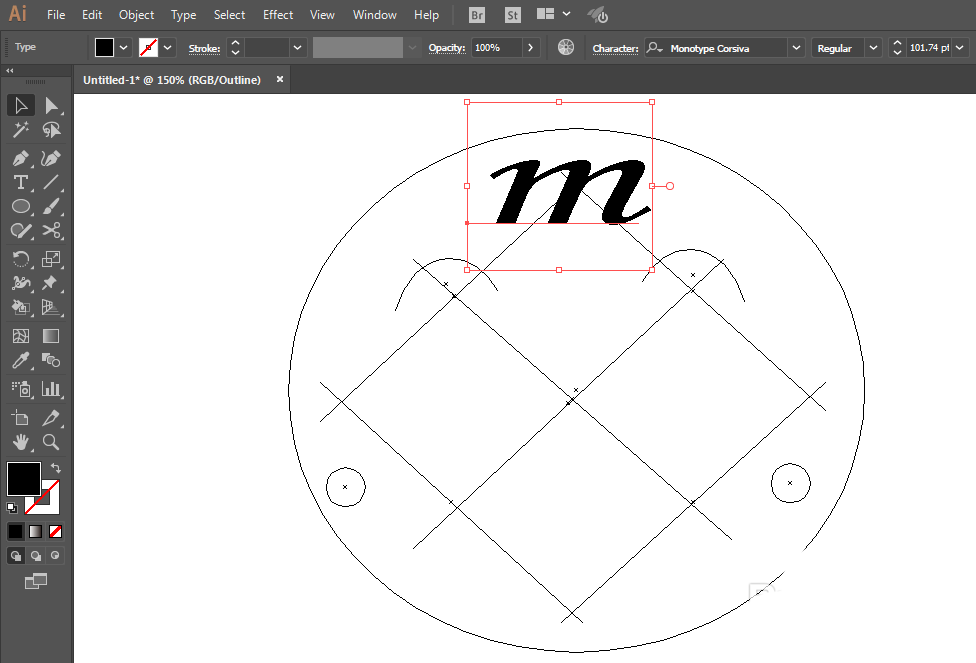Apply solid Color mode button
Viewport: 976px width, 663px height.
pyautogui.click(x=15, y=531)
